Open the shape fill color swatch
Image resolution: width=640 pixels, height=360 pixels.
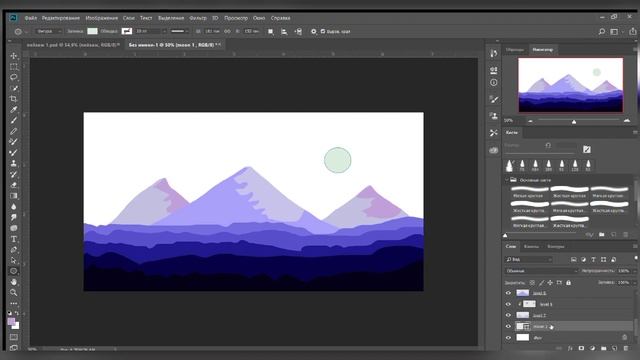[x=93, y=31]
